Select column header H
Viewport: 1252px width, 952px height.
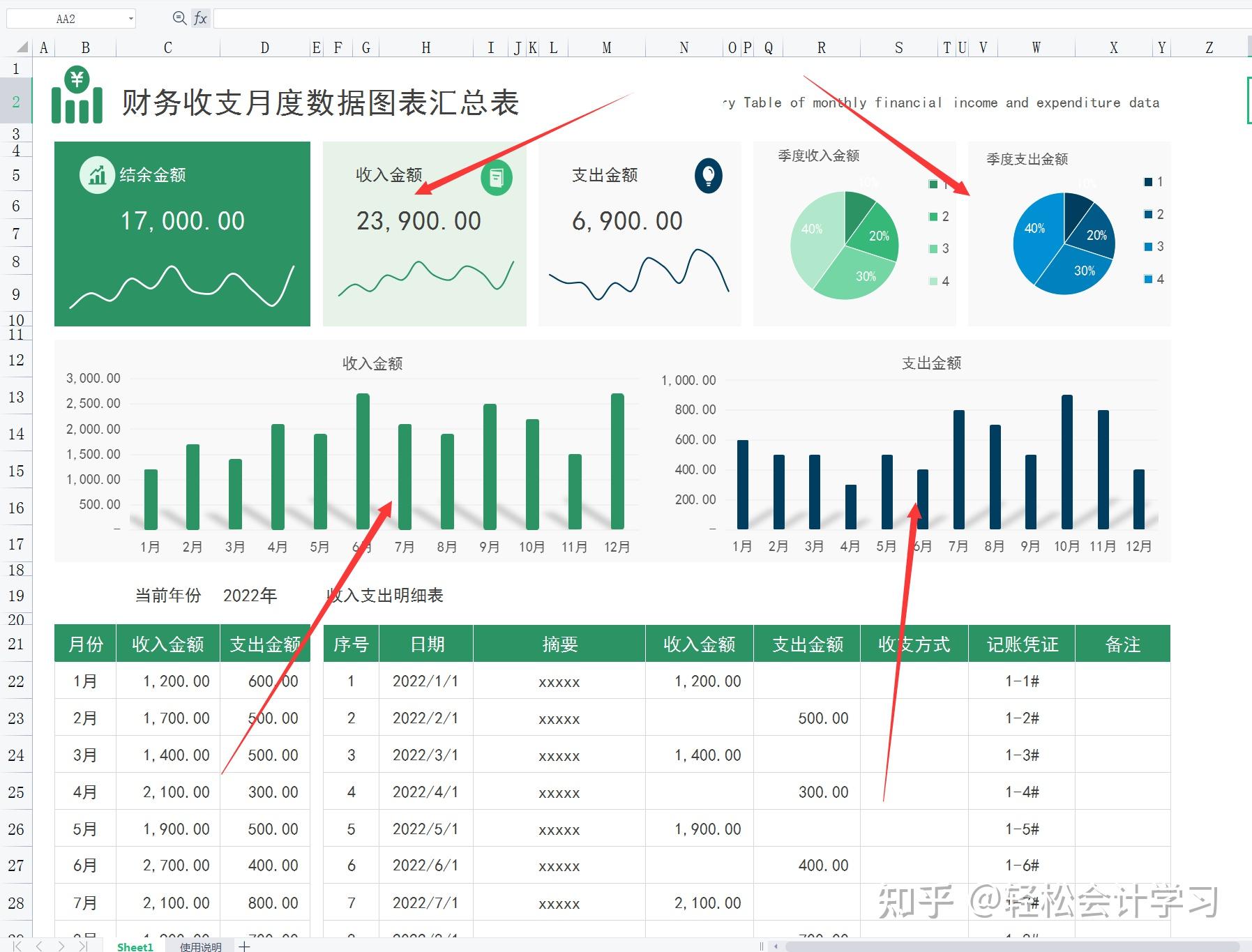[x=426, y=47]
